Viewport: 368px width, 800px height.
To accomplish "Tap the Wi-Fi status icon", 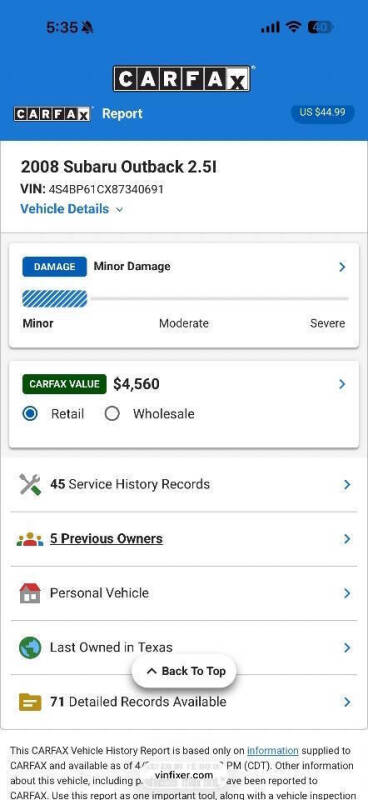I will (293, 27).
